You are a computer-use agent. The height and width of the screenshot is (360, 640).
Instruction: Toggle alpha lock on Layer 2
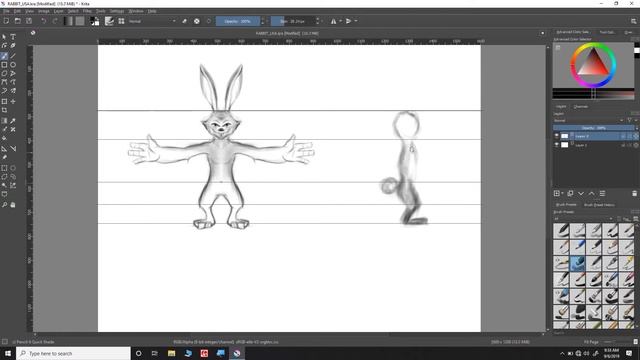(636, 136)
